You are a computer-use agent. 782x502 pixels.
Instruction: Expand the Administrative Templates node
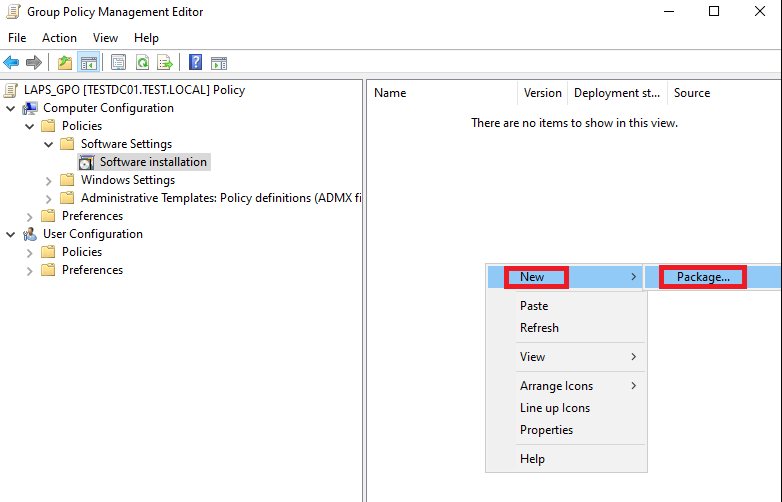click(x=49, y=198)
